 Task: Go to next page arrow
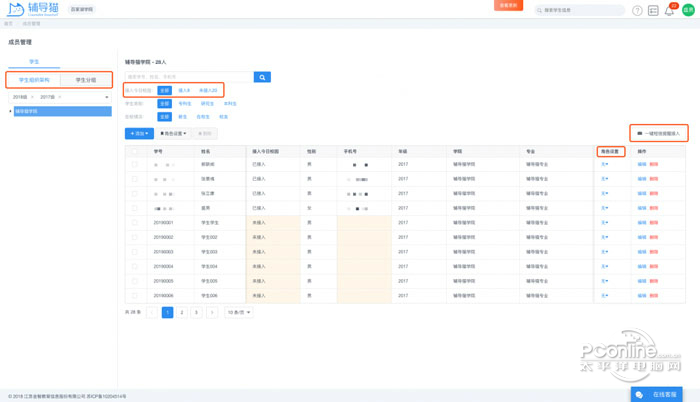(212, 312)
